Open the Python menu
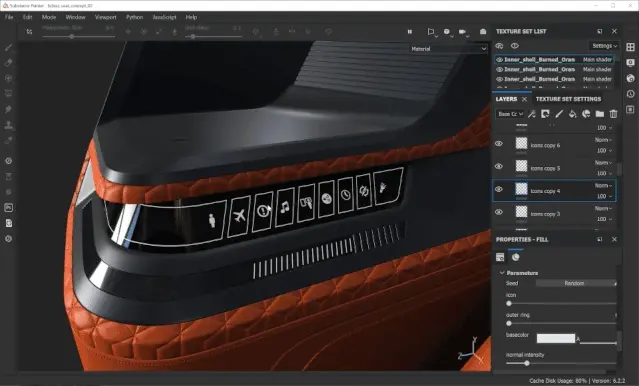The width and height of the screenshot is (639, 386). coord(134,17)
